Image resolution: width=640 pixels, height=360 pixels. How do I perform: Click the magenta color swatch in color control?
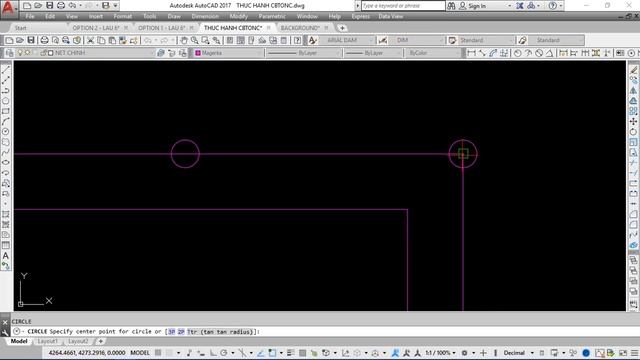(x=198, y=53)
